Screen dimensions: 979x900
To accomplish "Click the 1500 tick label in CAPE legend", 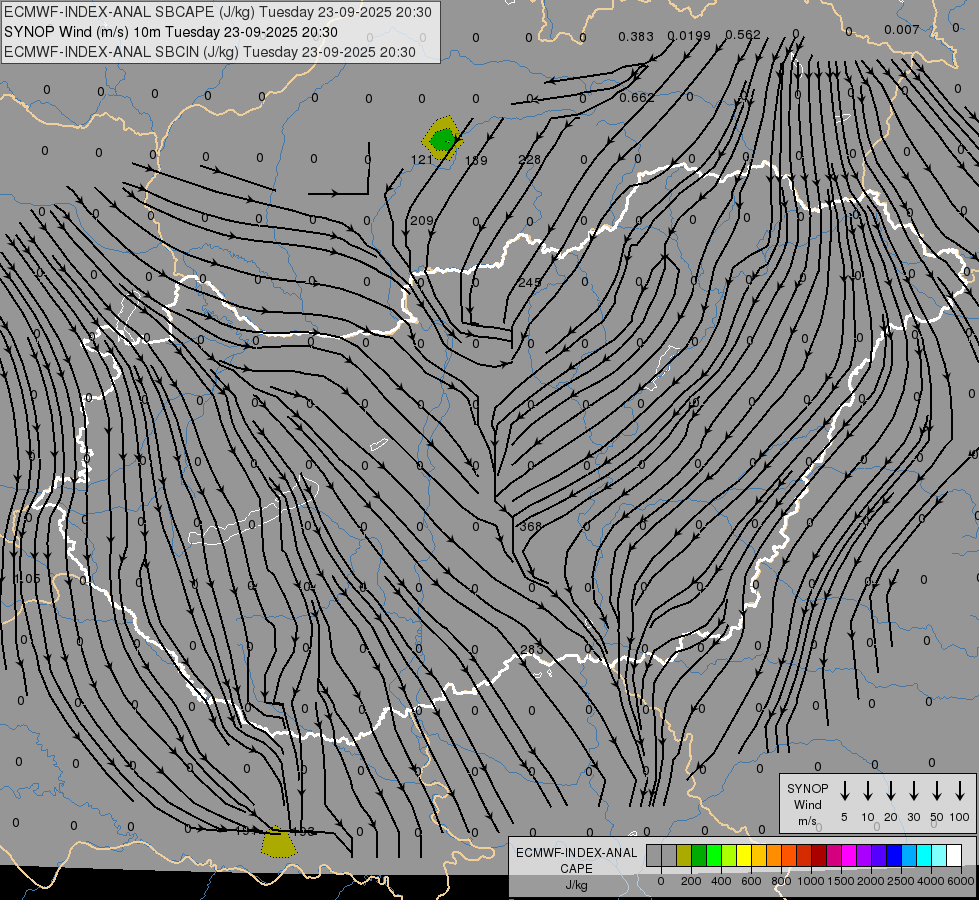I will (841, 881).
